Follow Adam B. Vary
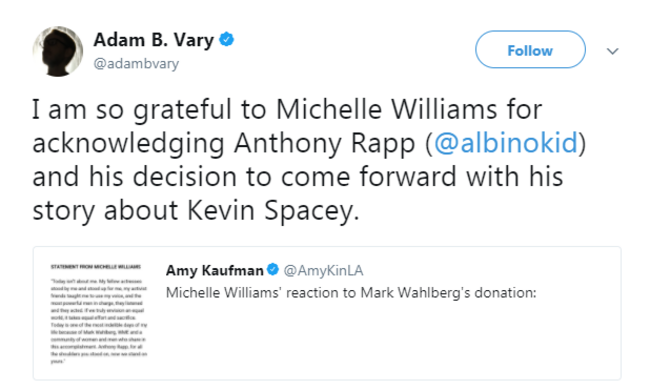Screen dimensions: 650x390 [x=530, y=49]
